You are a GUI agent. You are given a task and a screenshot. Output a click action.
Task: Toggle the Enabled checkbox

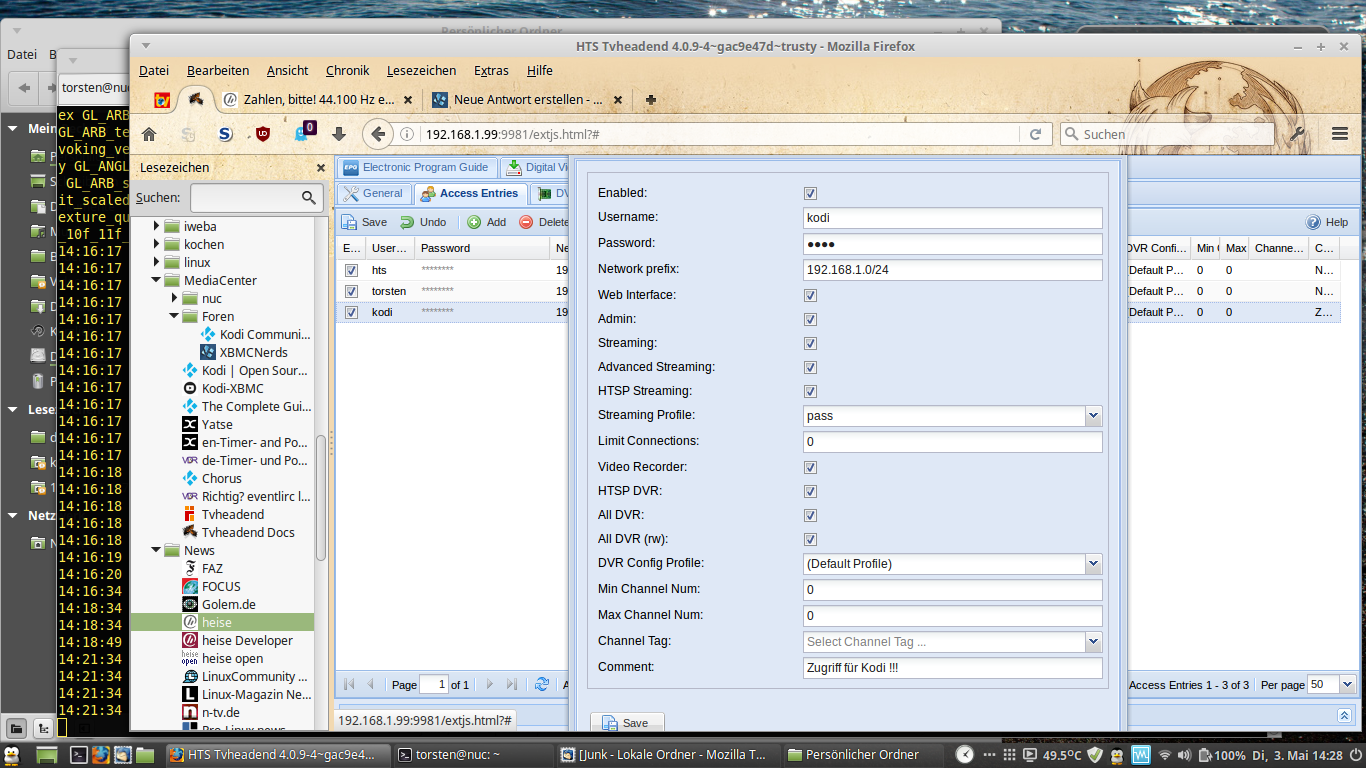(x=810, y=193)
